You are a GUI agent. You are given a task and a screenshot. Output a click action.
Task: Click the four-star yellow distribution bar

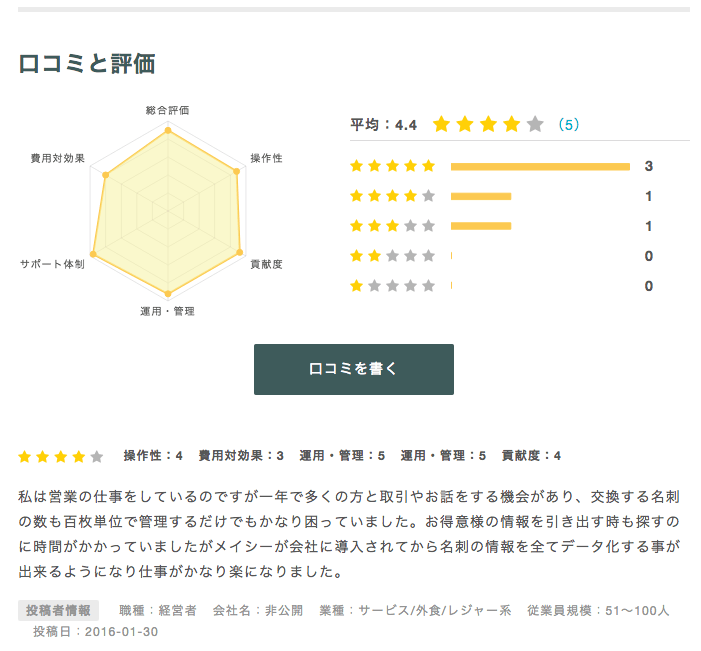[481, 196]
